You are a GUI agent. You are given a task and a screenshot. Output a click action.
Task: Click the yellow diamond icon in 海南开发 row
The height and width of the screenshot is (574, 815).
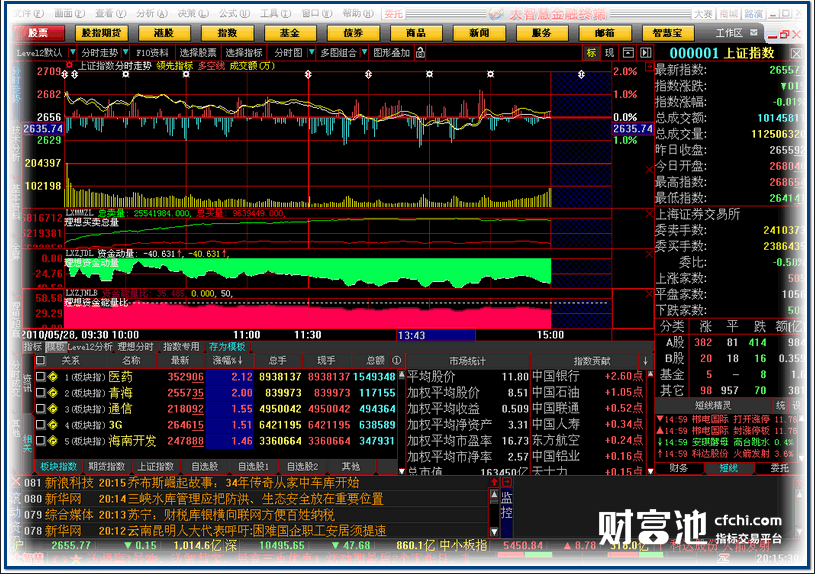(52, 441)
